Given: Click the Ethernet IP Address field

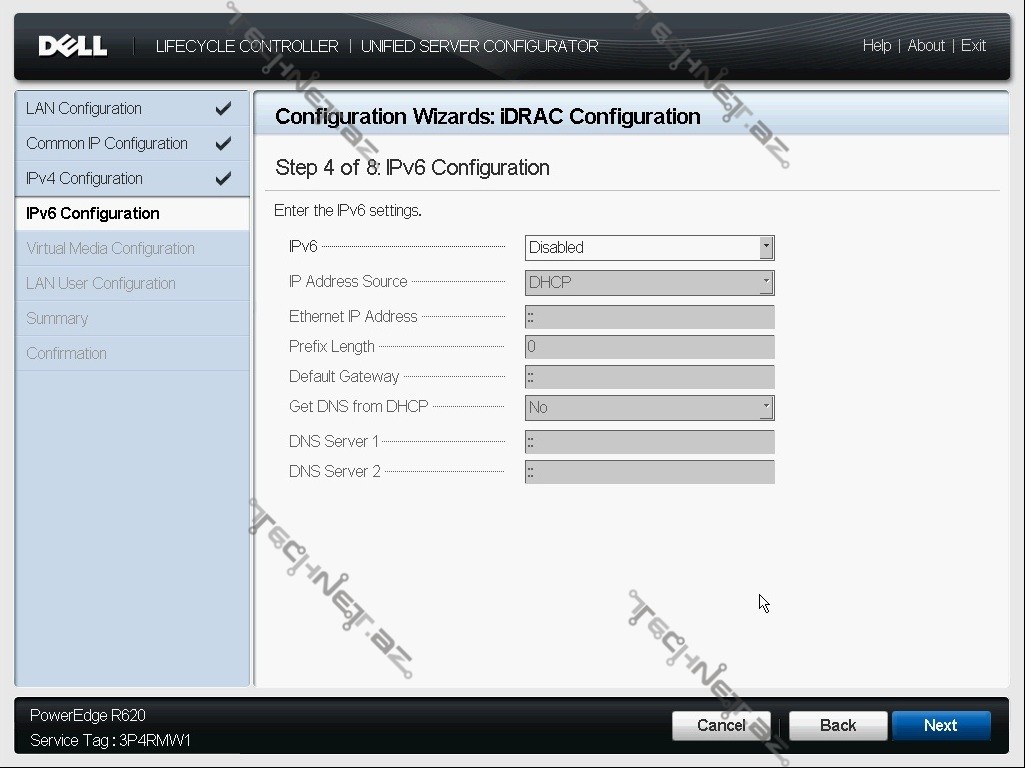Looking at the screenshot, I should tap(649, 317).
